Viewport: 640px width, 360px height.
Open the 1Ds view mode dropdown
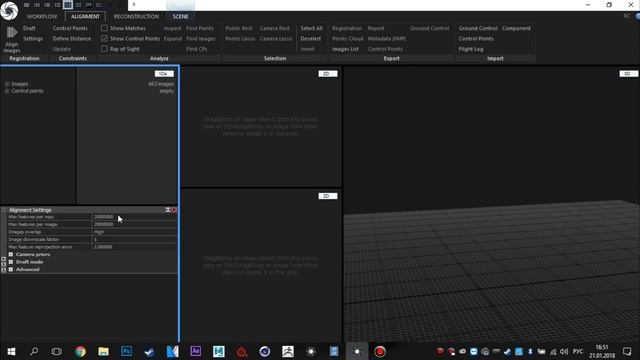click(x=164, y=74)
